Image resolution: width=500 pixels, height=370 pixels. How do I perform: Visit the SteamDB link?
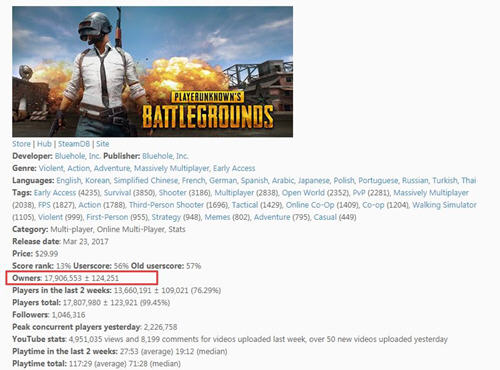click(74, 144)
